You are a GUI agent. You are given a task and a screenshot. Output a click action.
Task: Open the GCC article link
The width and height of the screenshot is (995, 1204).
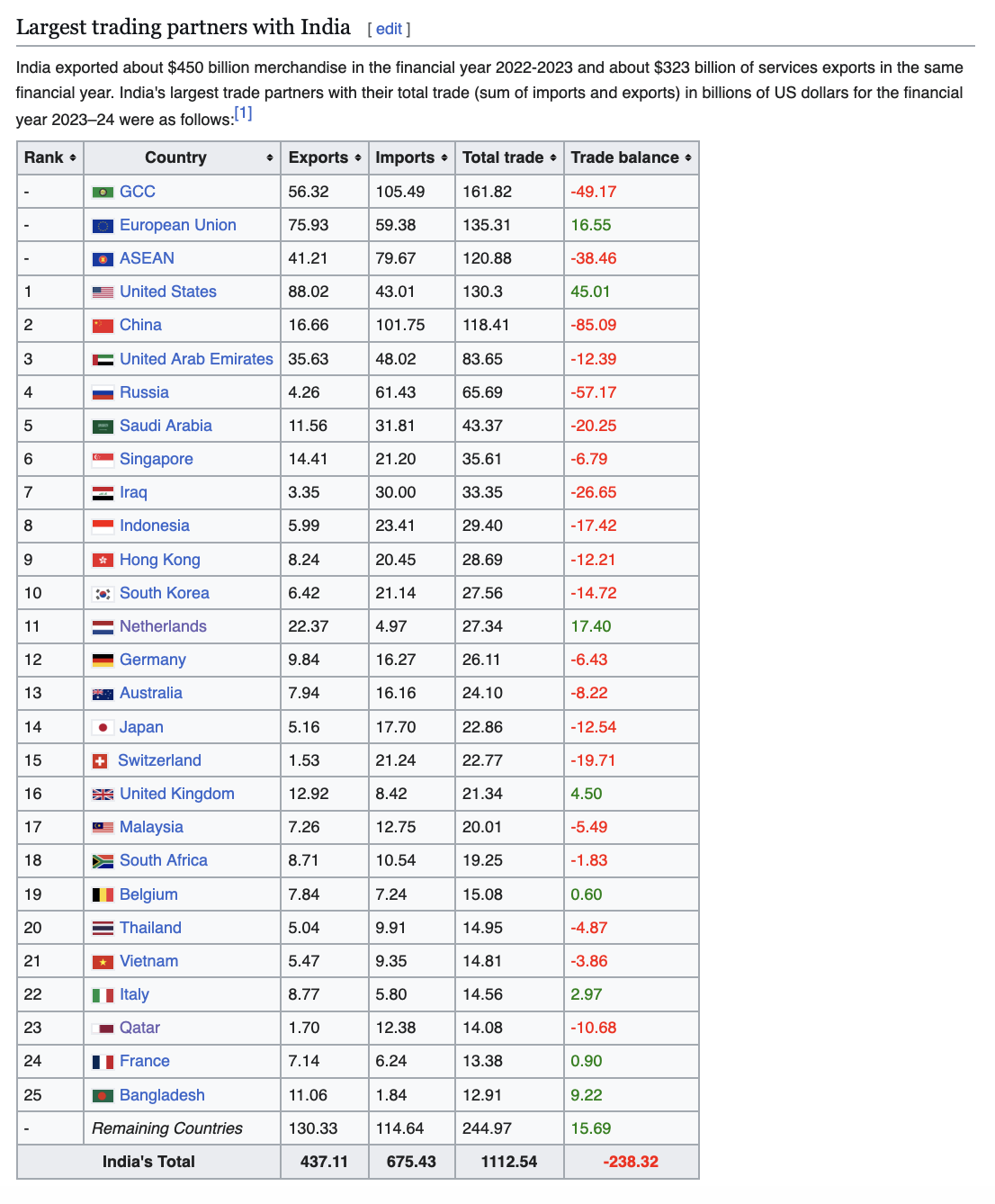(138, 192)
